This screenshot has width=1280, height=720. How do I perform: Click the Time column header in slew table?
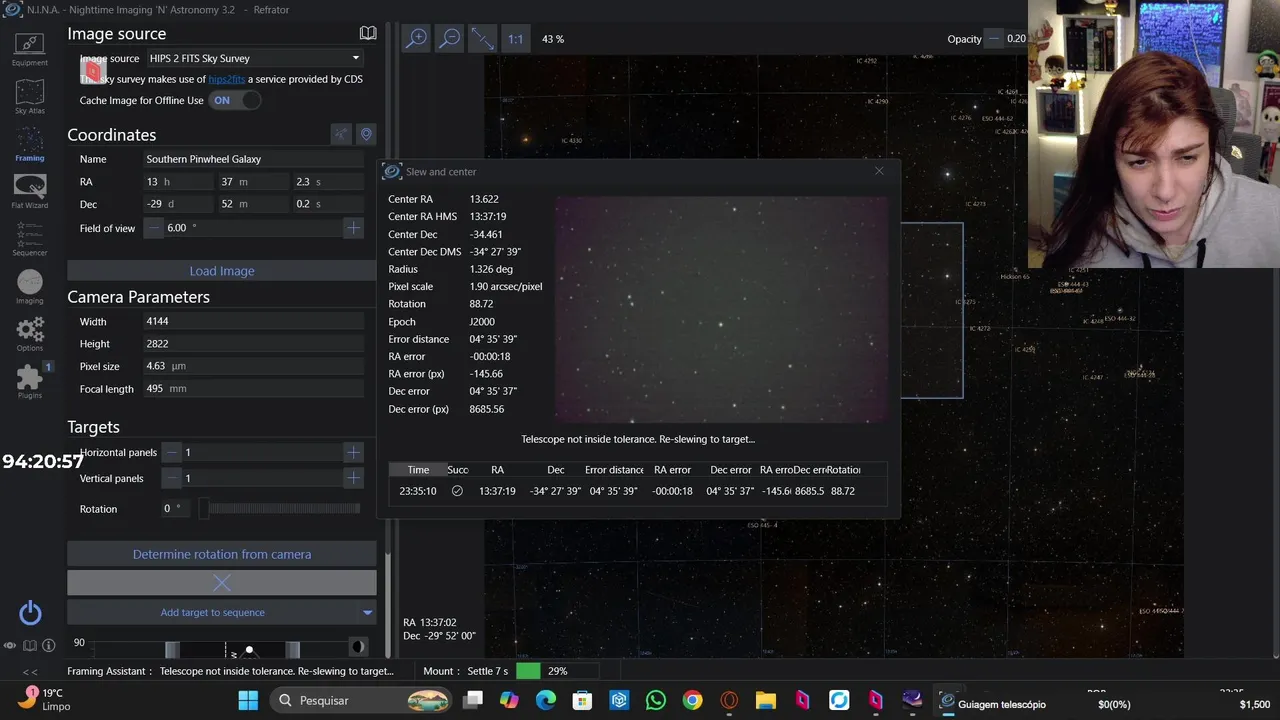coord(418,470)
